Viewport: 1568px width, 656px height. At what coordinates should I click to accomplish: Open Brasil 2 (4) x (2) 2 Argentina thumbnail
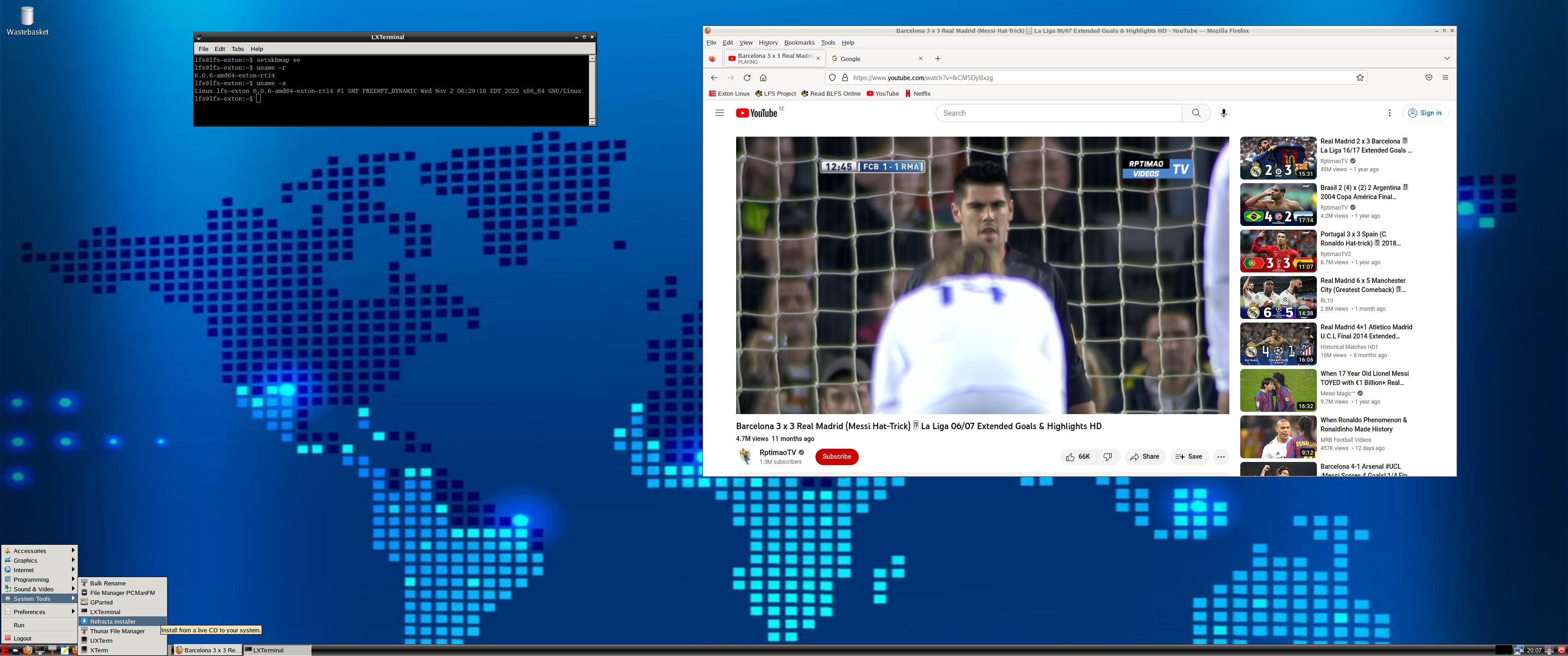click(x=1278, y=205)
